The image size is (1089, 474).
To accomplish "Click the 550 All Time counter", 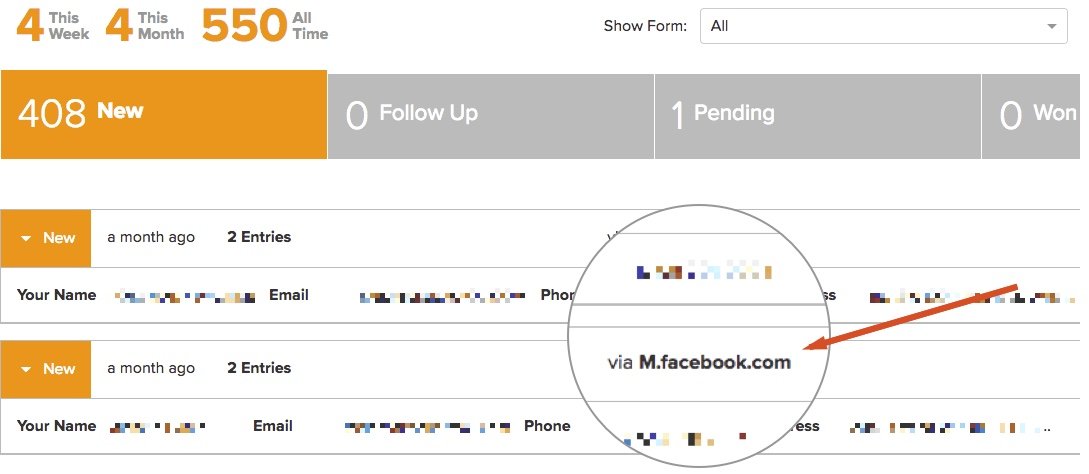I will [x=265, y=26].
